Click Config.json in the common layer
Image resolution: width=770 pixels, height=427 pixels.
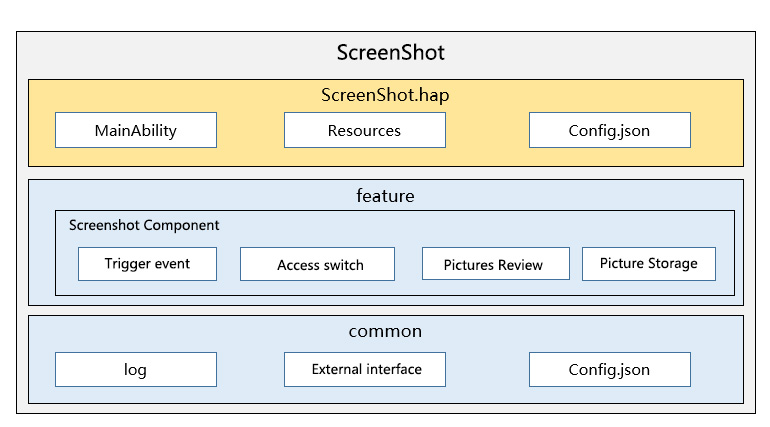609,369
